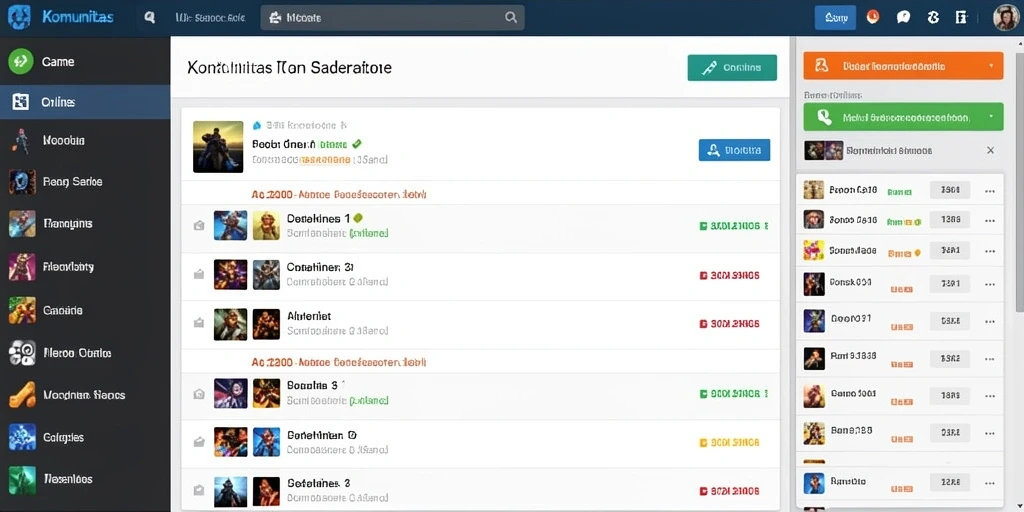The height and width of the screenshot is (512, 1024).
Task: Open the chat bubble icon in header
Action: pyautogui.click(x=903, y=18)
